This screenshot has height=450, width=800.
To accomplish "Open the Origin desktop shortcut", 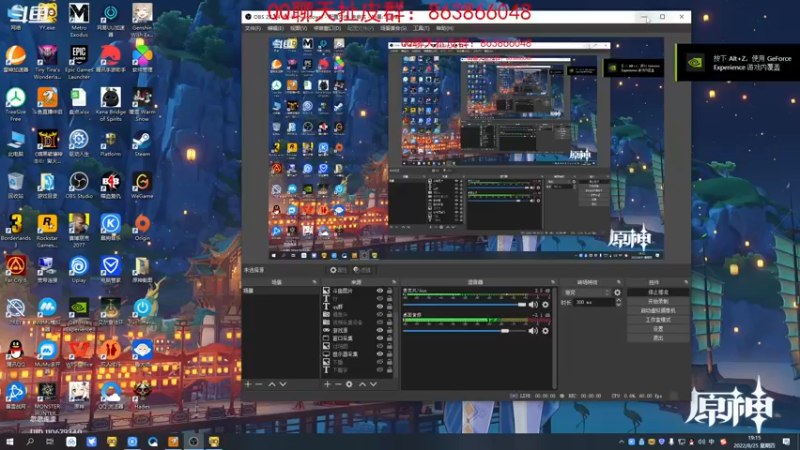I will [142, 228].
